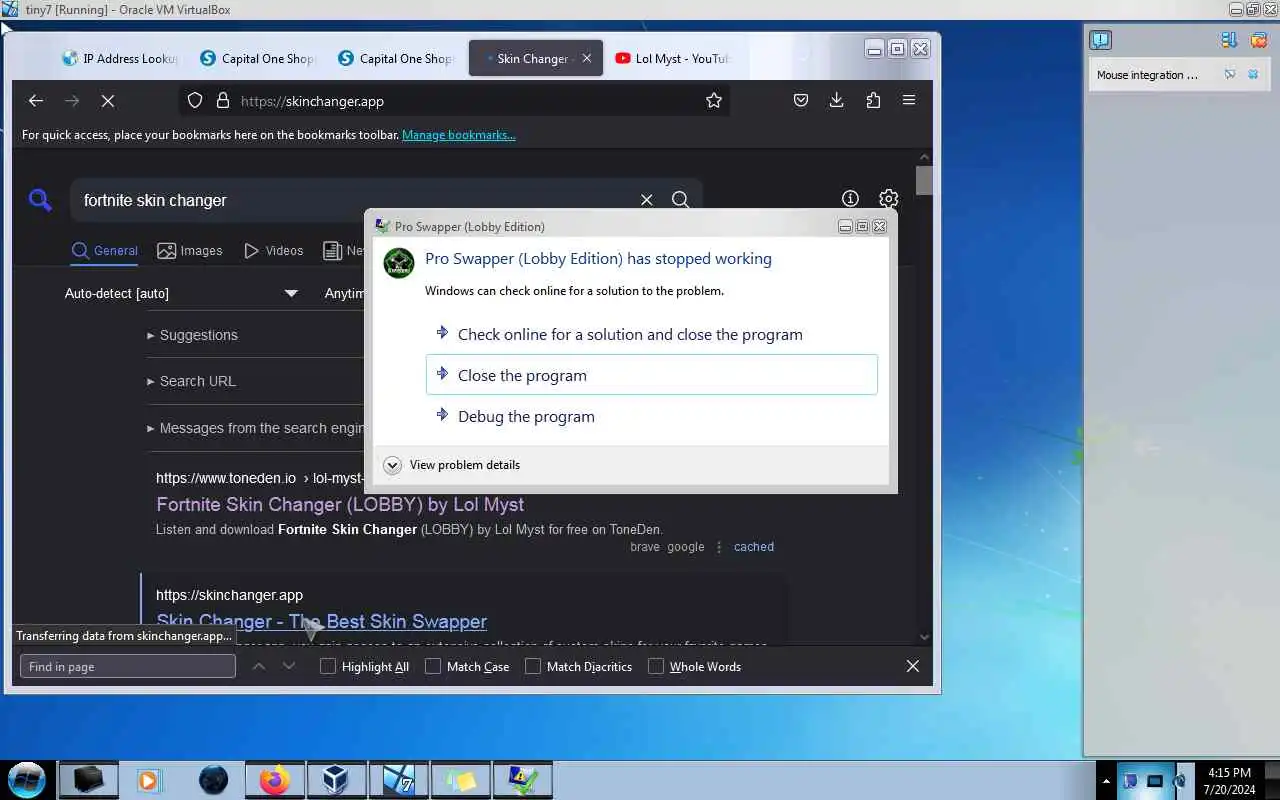The height and width of the screenshot is (800, 1280).
Task: Expand Messages from the search engines
Action: (255, 428)
